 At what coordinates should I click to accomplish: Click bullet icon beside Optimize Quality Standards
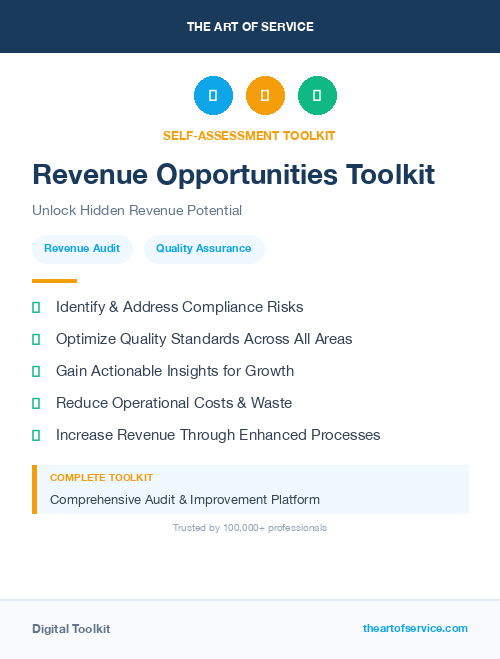tap(36, 340)
